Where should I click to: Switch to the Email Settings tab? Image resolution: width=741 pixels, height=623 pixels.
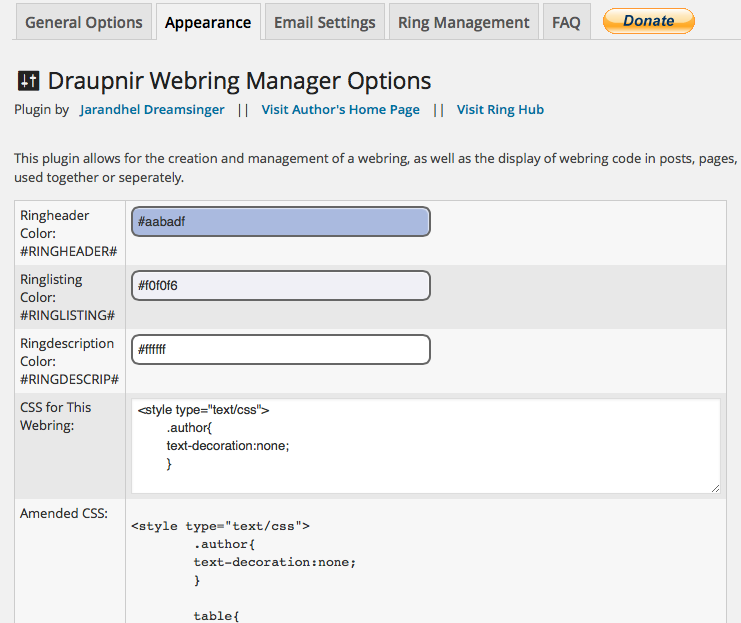click(325, 22)
